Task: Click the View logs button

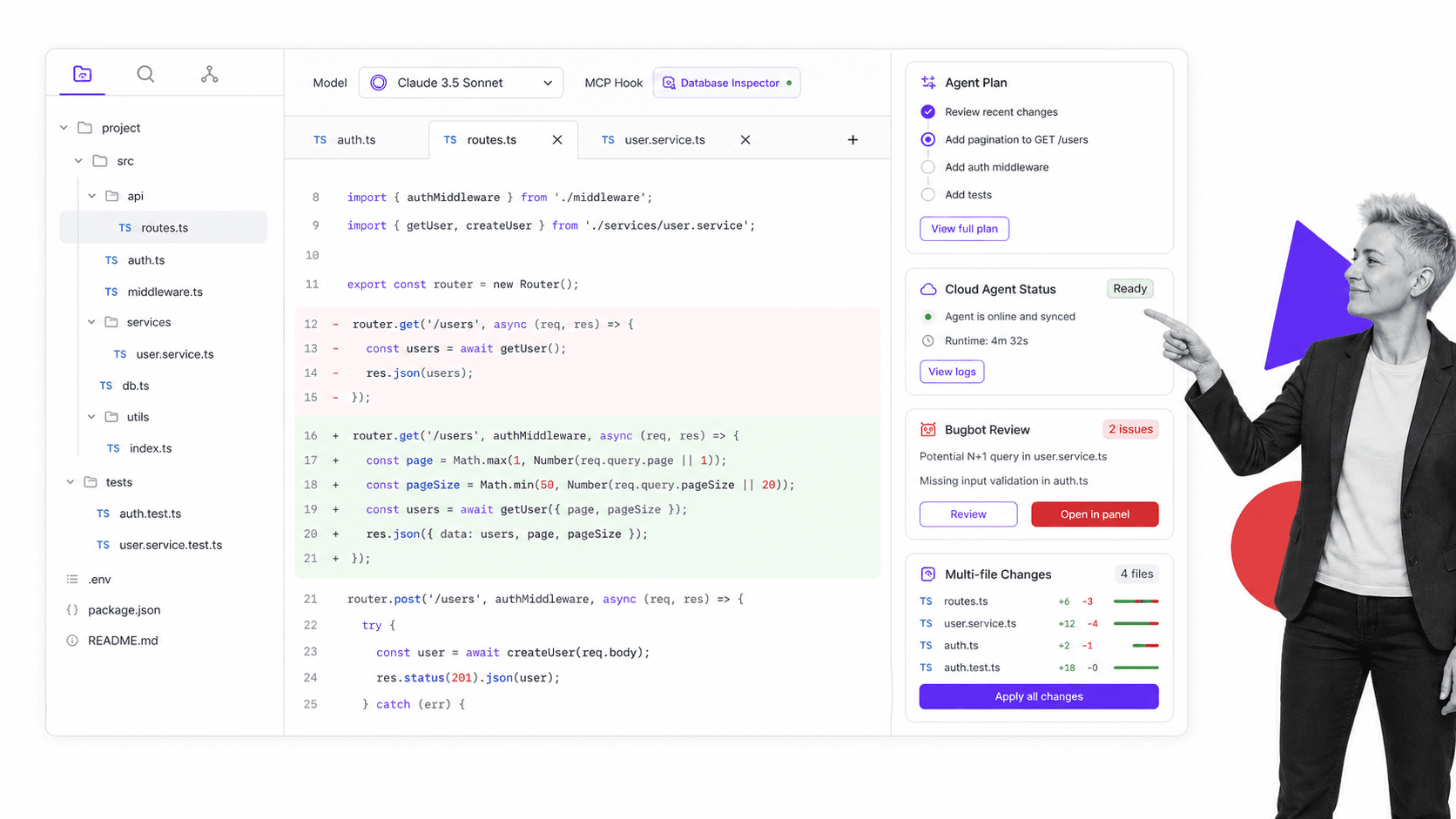Action: click(x=952, y=372)
